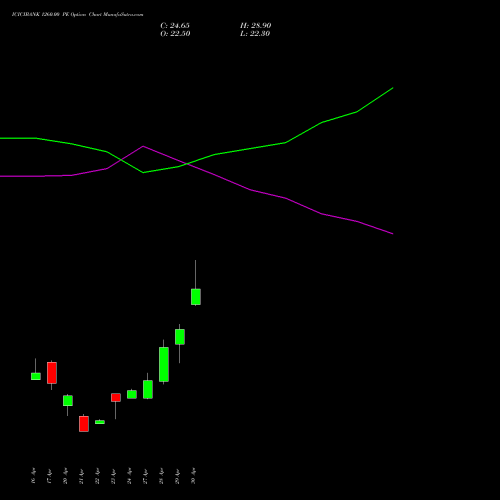Click the 22 Apr date label

coord(97,476)
